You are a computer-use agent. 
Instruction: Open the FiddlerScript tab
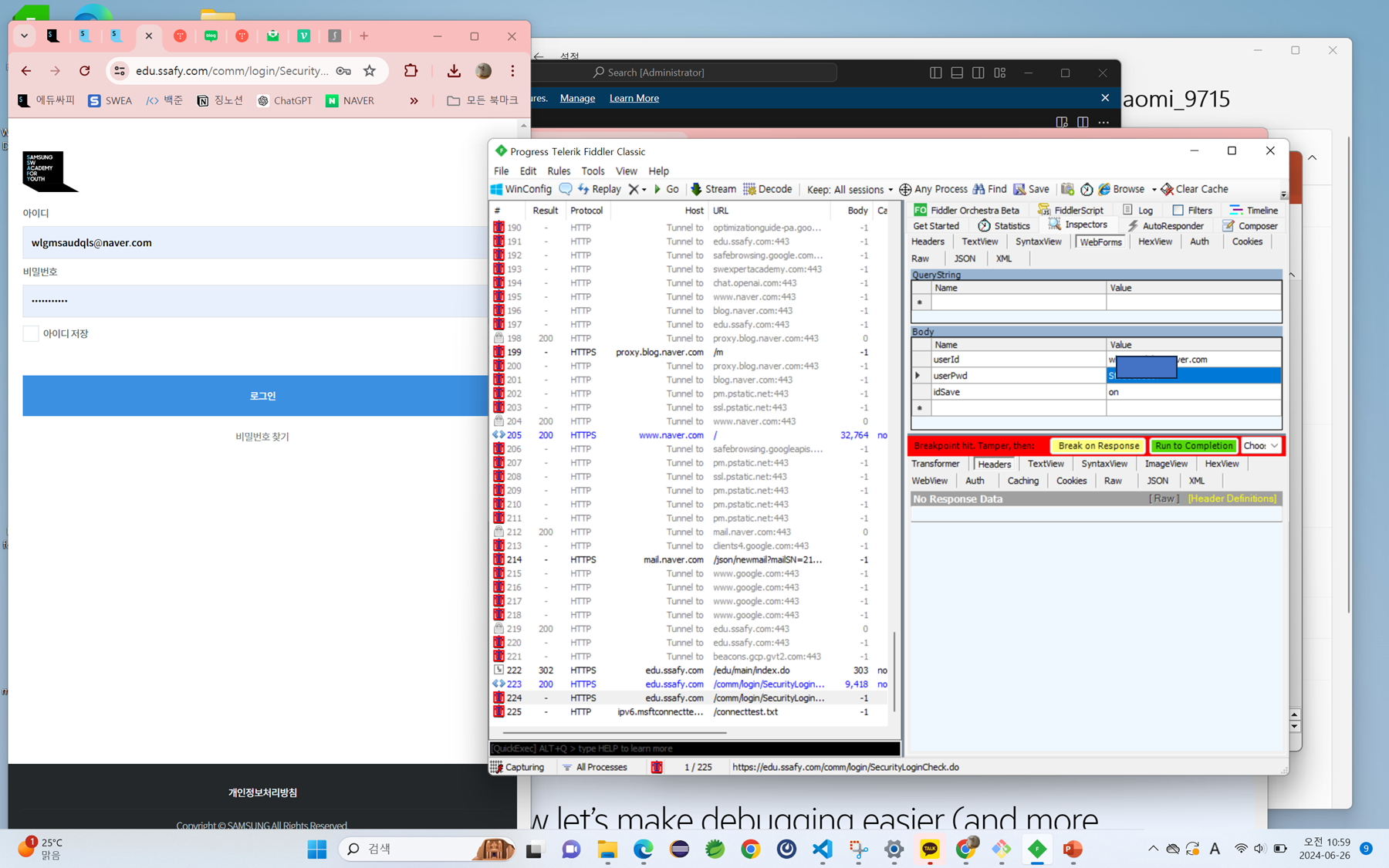coord(1070,210)
